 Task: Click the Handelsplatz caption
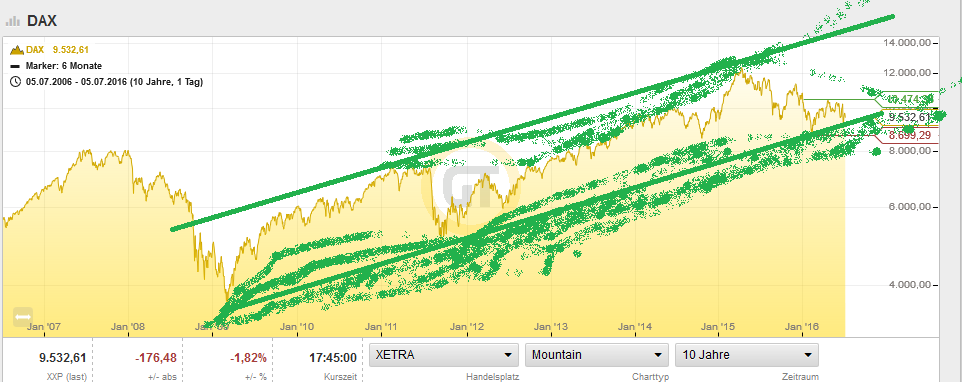point(493,376)
